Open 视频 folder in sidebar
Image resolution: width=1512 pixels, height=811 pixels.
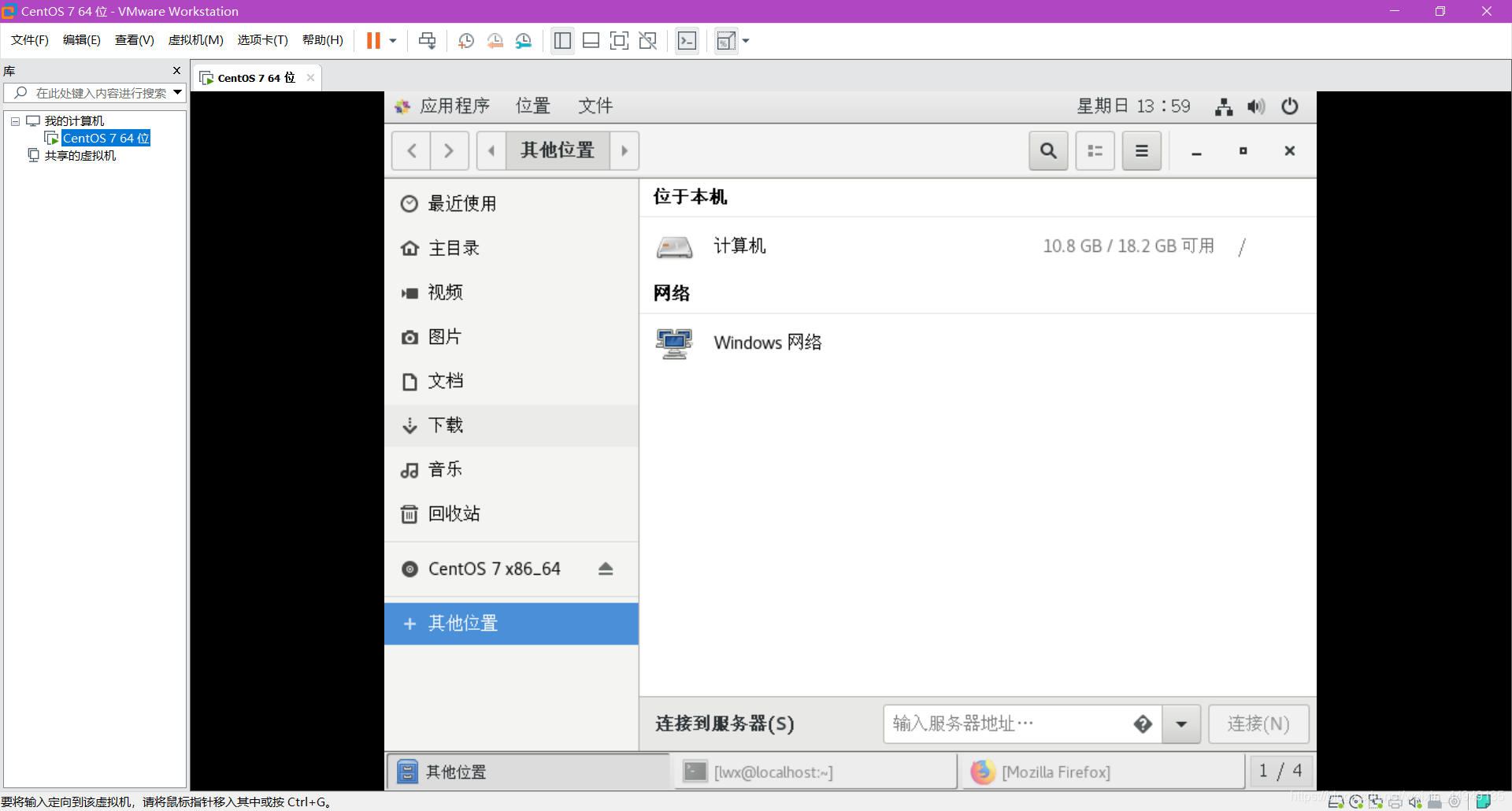click(511, 292)
